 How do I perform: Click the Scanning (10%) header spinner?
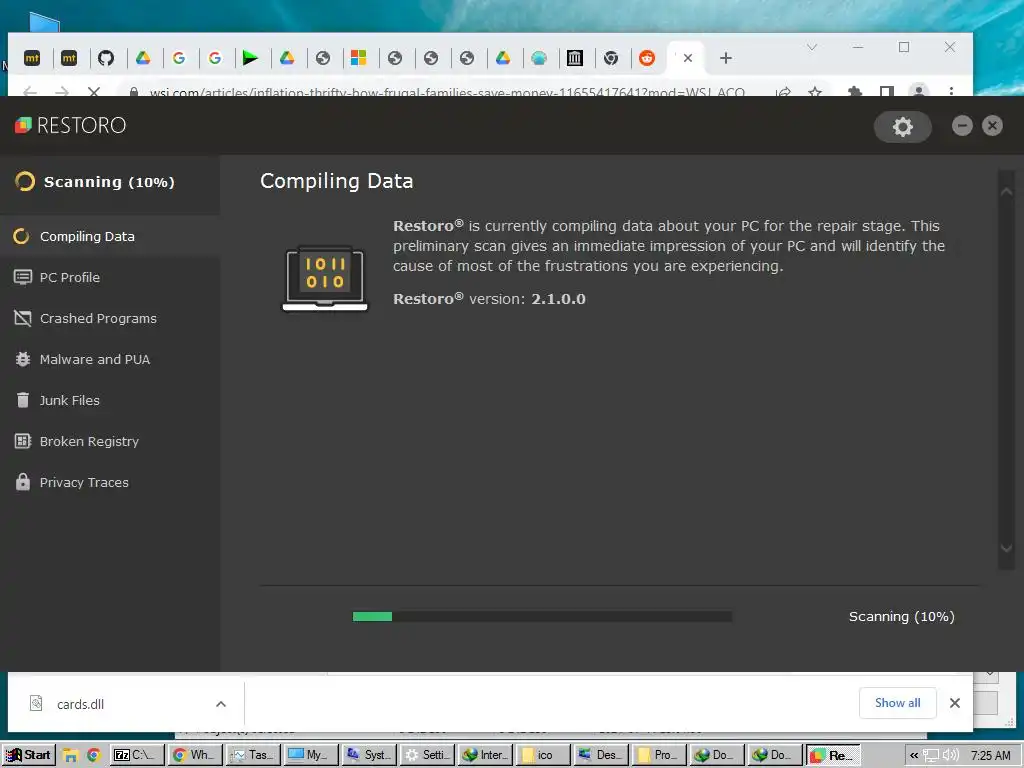25,182
